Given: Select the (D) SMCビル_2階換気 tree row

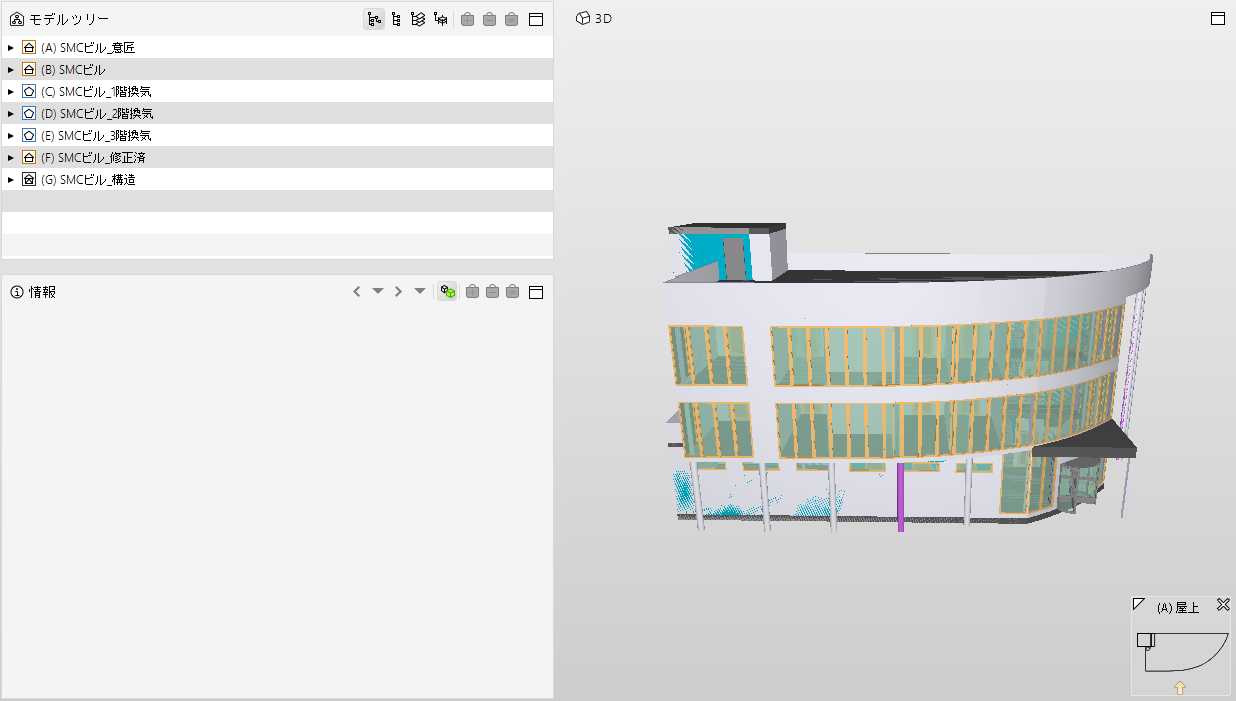Looking at the screenshot, I should point(277,113).
